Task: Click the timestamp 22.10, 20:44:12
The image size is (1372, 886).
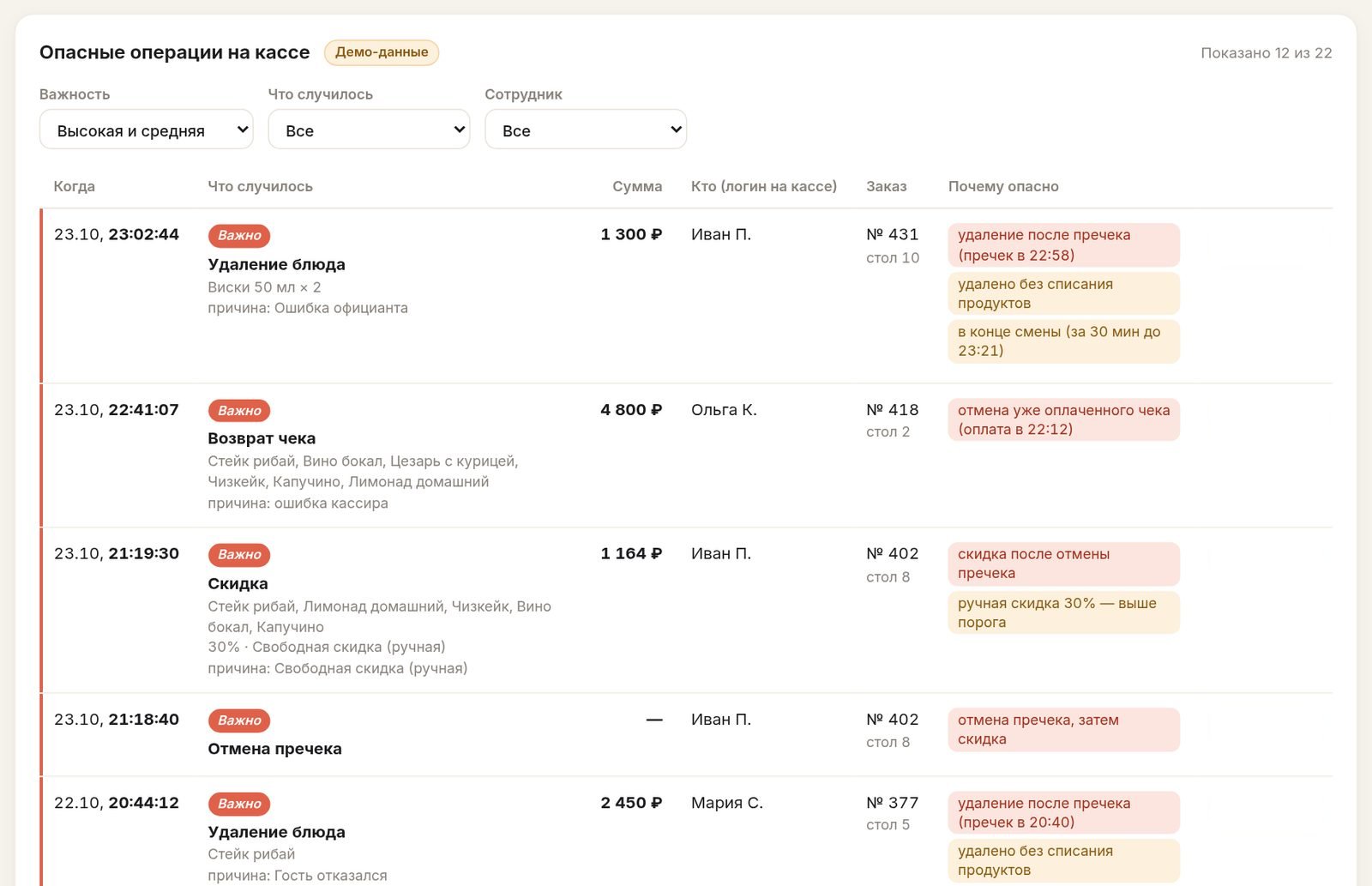Action: 117,803
